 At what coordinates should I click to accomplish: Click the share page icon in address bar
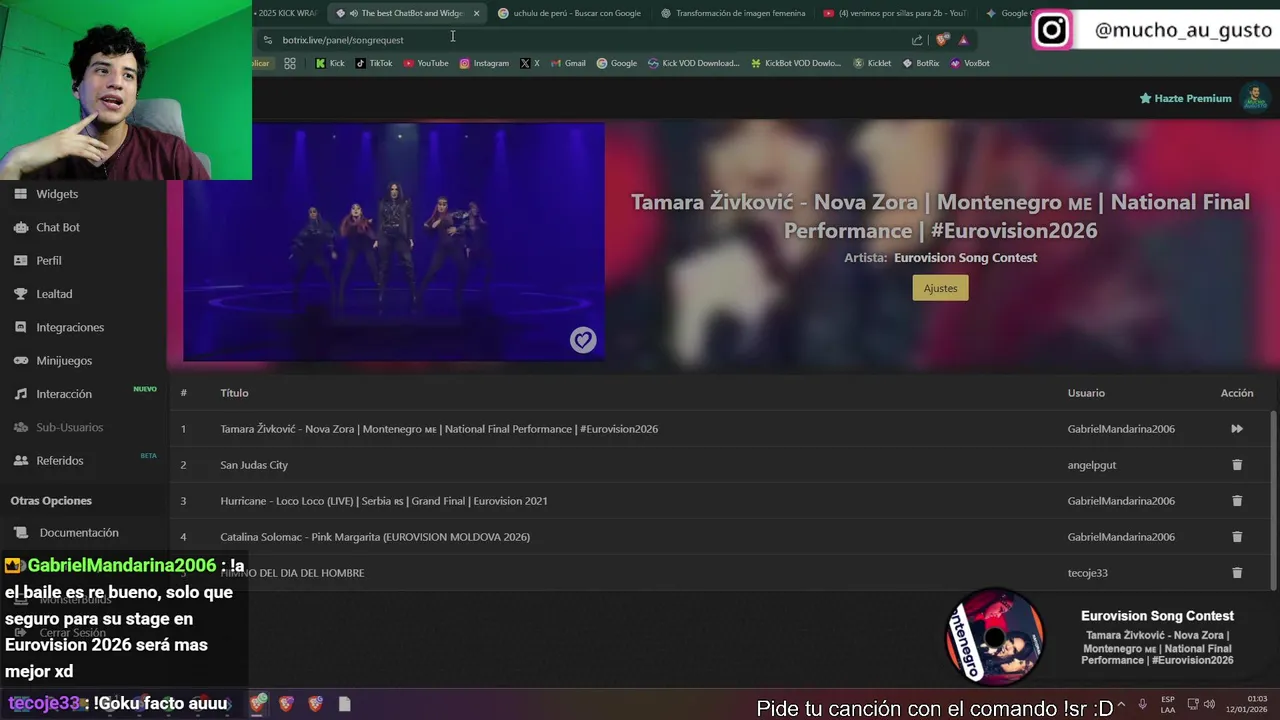pyautogui.click(x=917, y=40)
